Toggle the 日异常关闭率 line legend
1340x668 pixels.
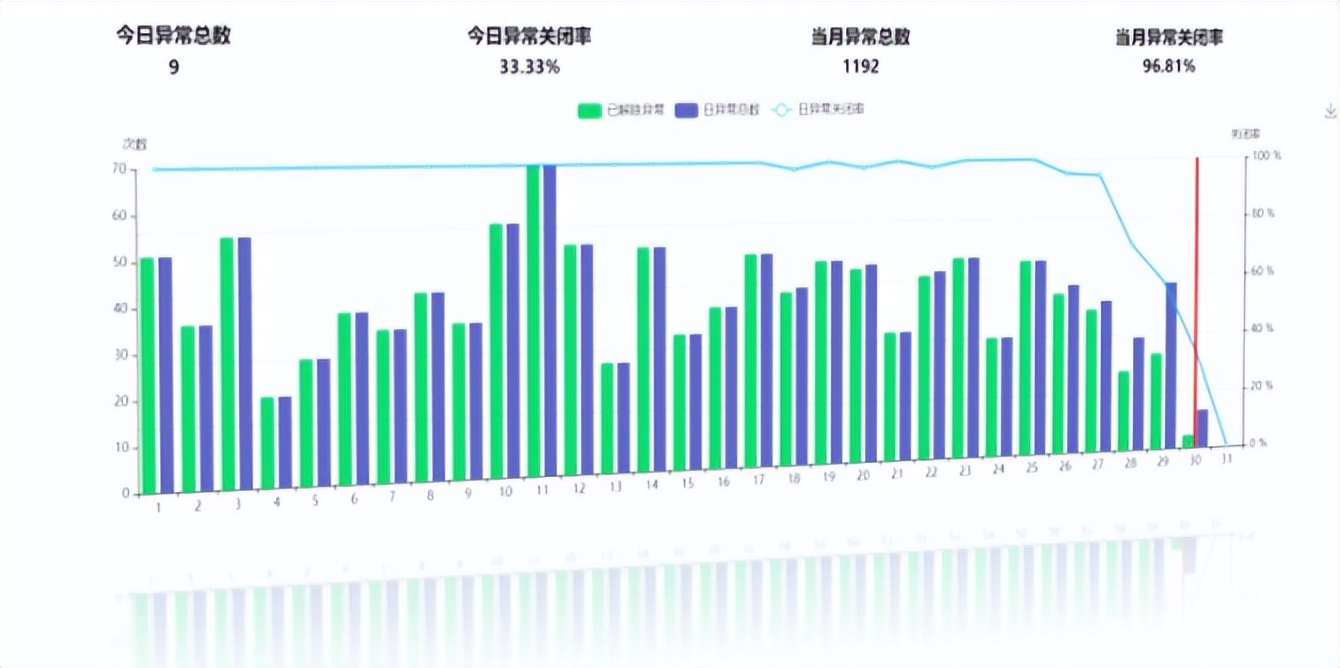819,109
